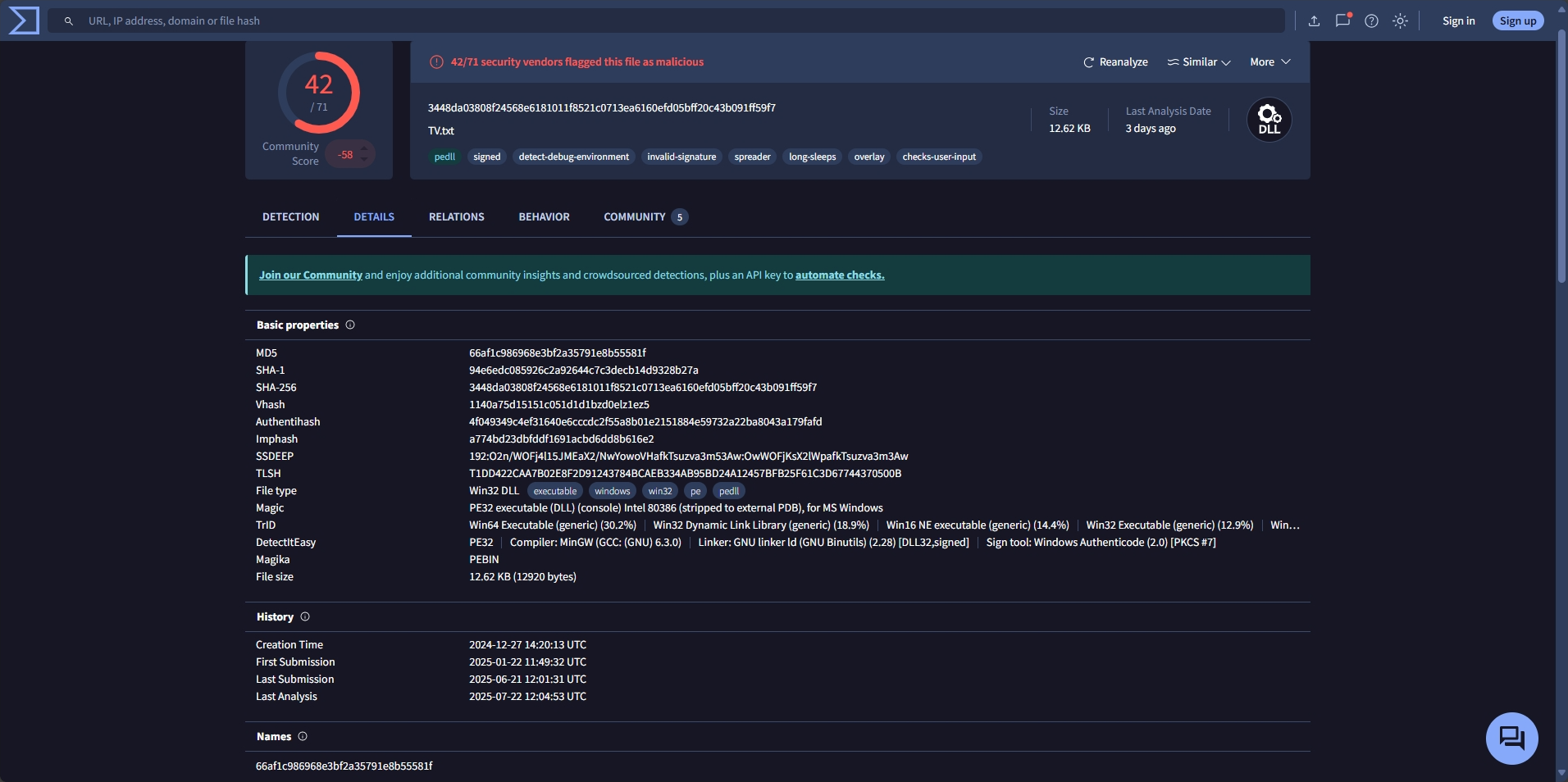Click the VirusTotal logo icon
The width and height of the screenshot is (1568, 782).
pos(23,20)
